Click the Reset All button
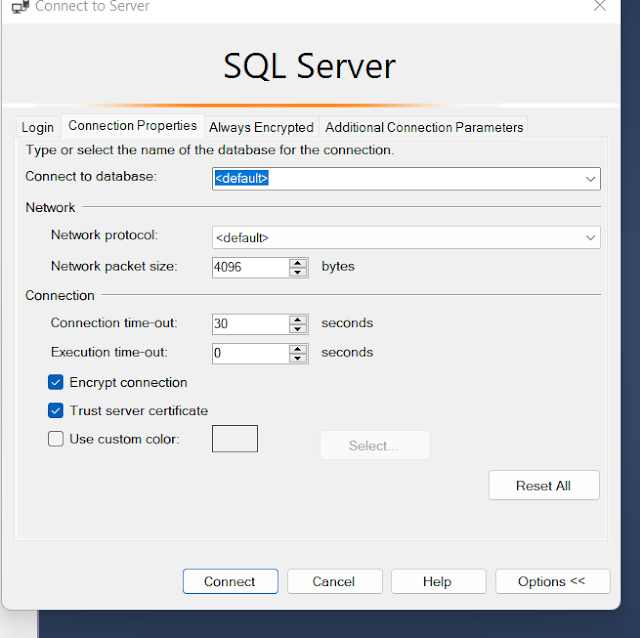This screenshot has width=640, height=638. pyautogui.click(x=544, y=485)
